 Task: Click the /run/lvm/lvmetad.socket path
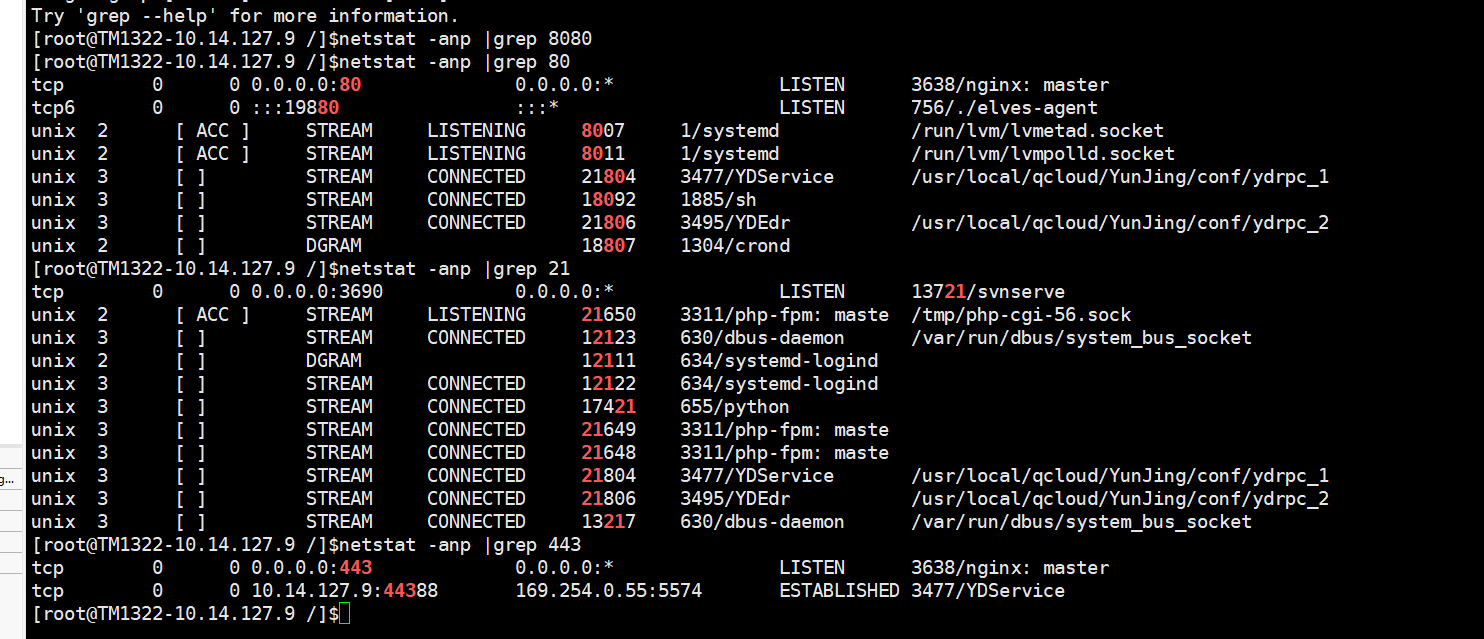(1037, 131)
